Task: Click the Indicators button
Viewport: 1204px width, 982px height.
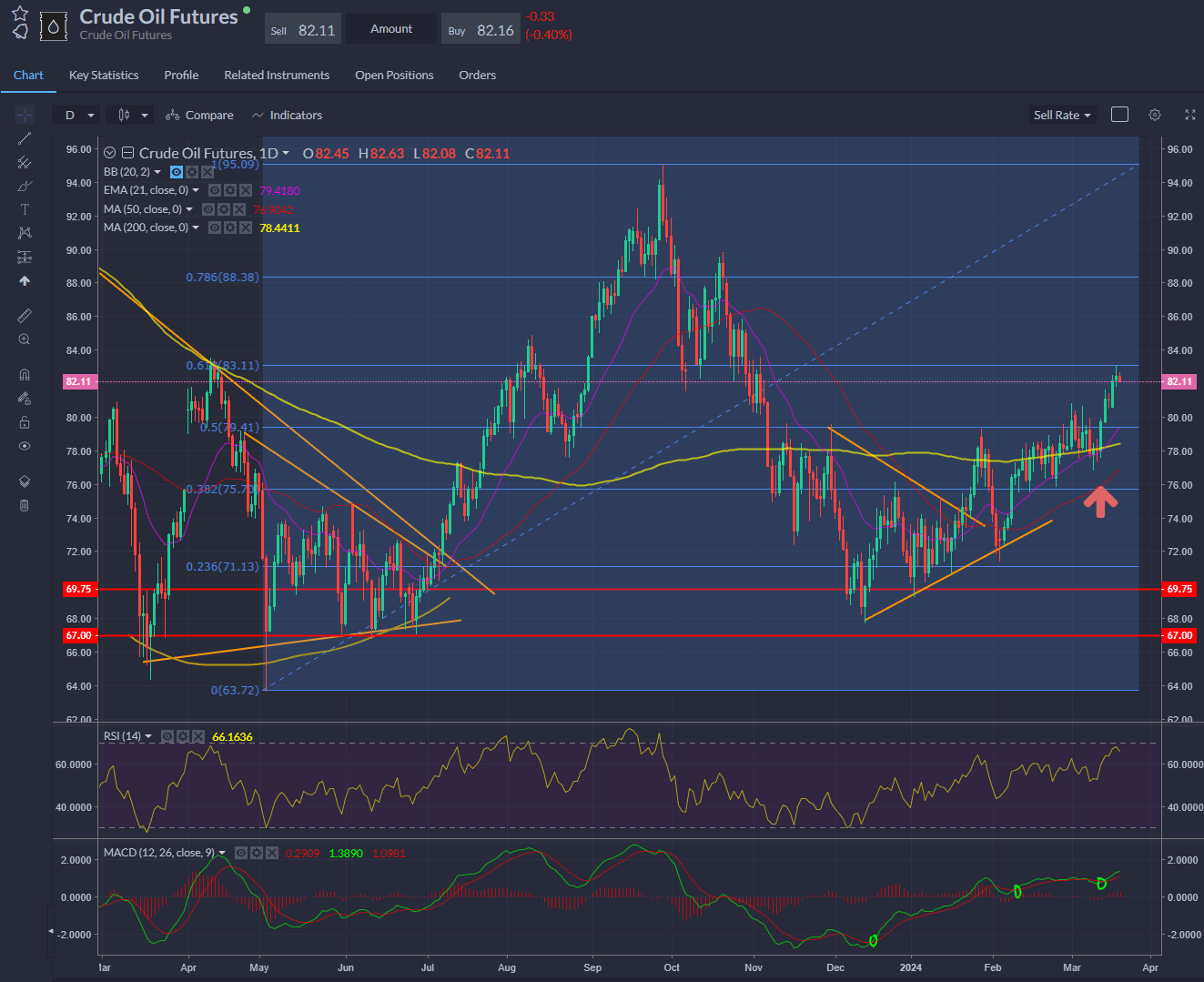Action: (x=287, y=116)
